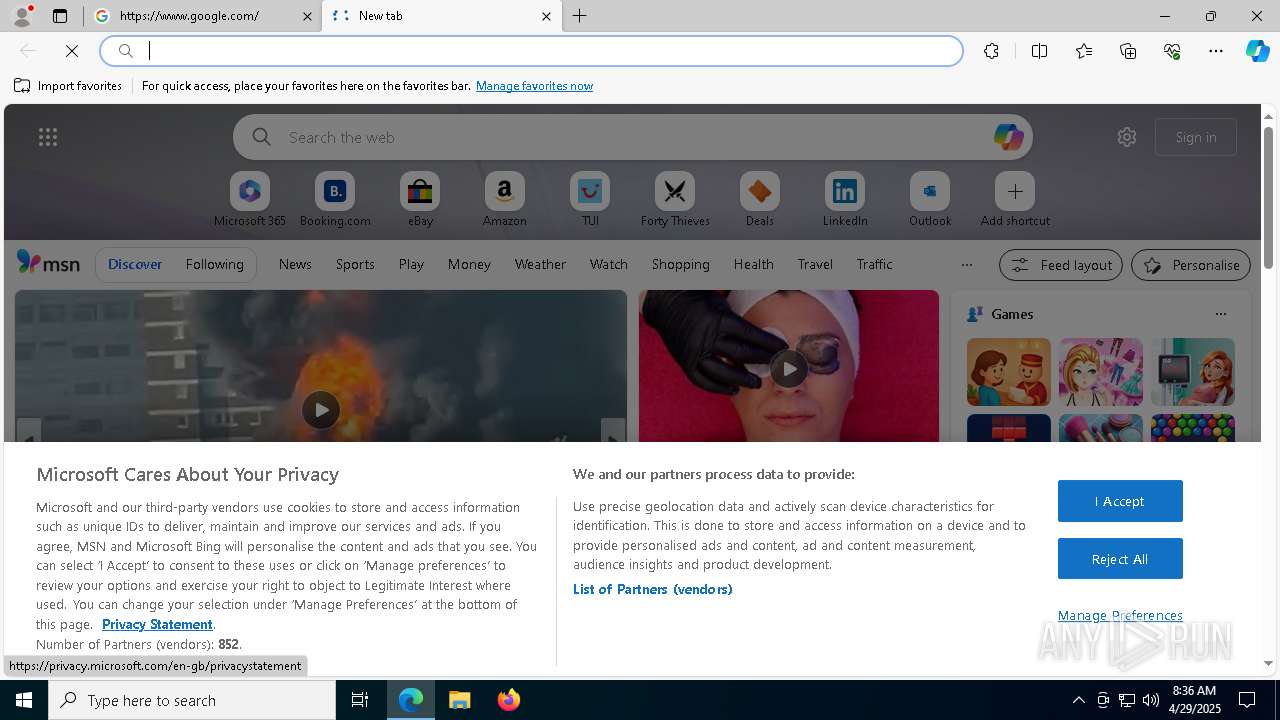
Task: Click the I Accept button
Action: pos(1120,501)
